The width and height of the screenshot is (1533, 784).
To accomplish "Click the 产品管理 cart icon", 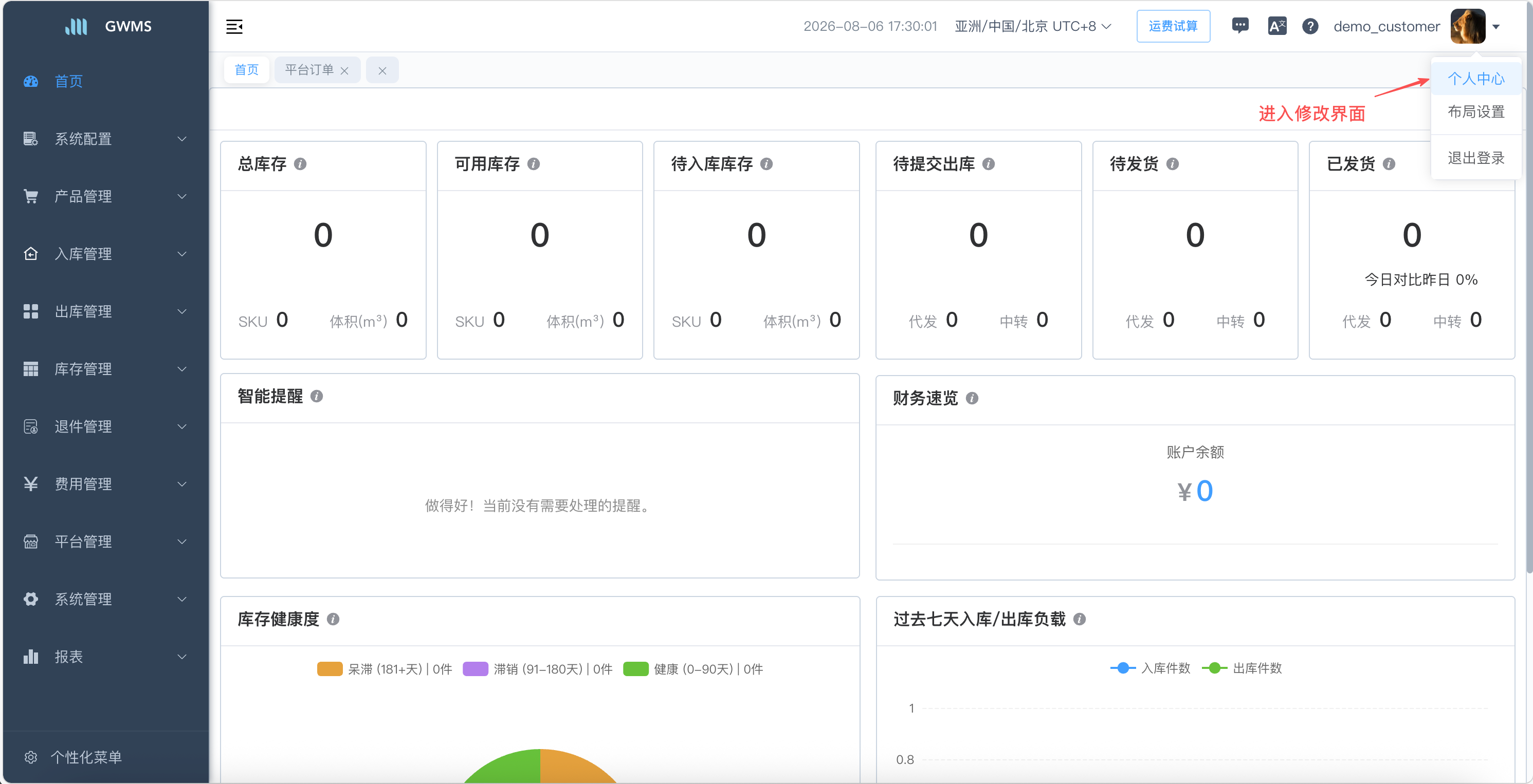I will (31, 196).
